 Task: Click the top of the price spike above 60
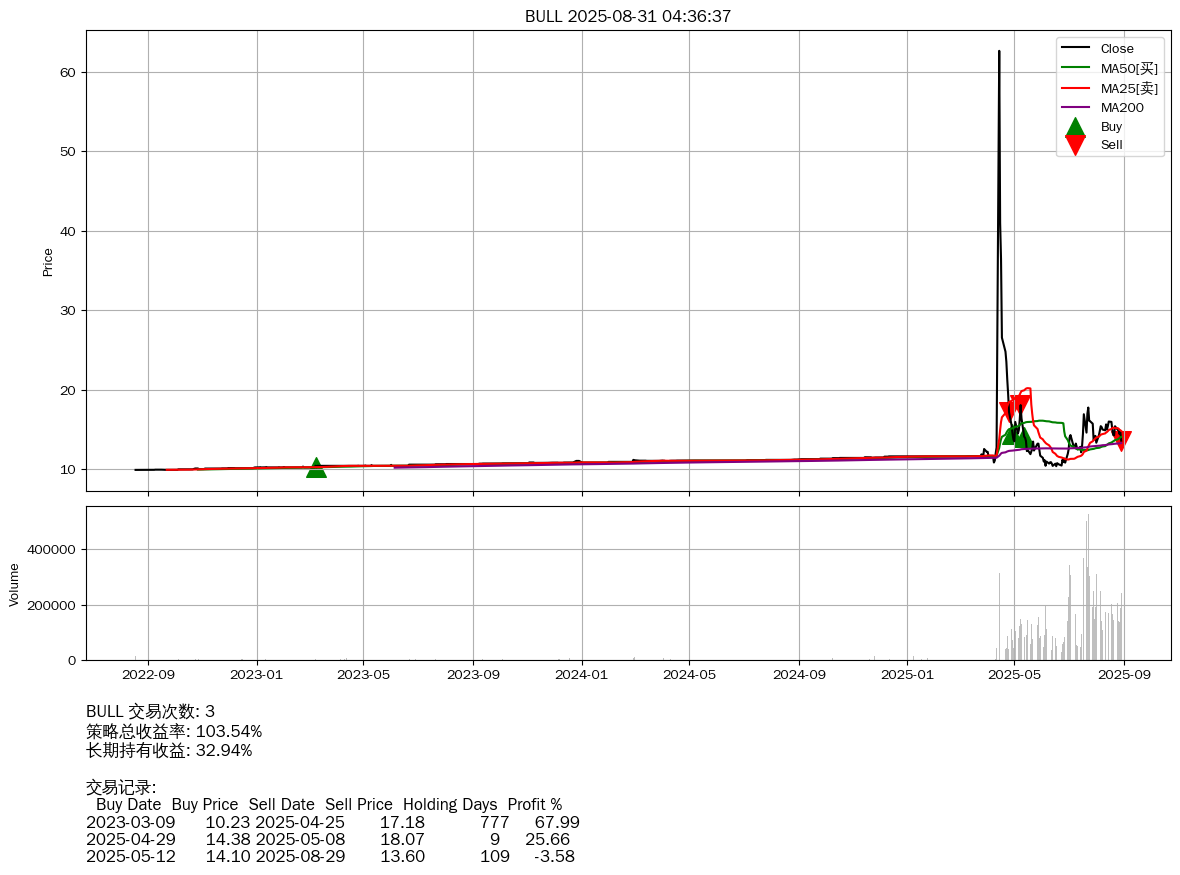point(999,52)
